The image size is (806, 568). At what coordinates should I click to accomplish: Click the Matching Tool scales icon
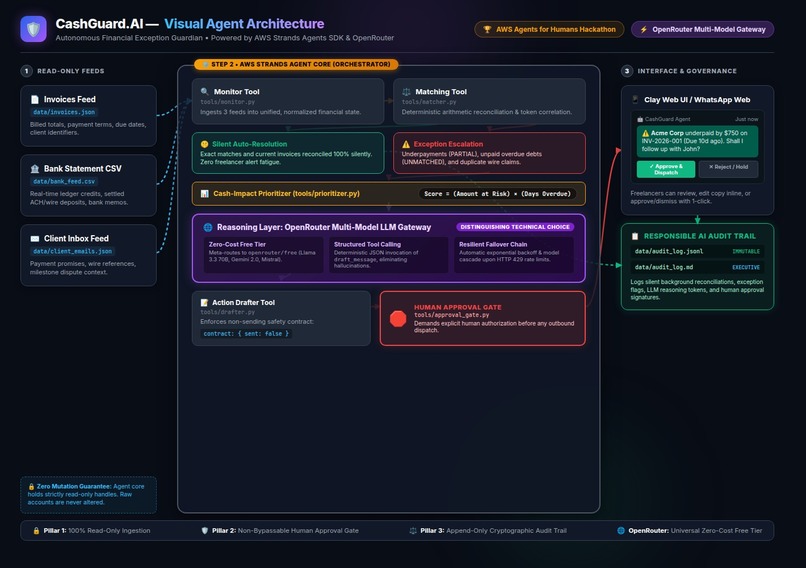click(406, 91)
